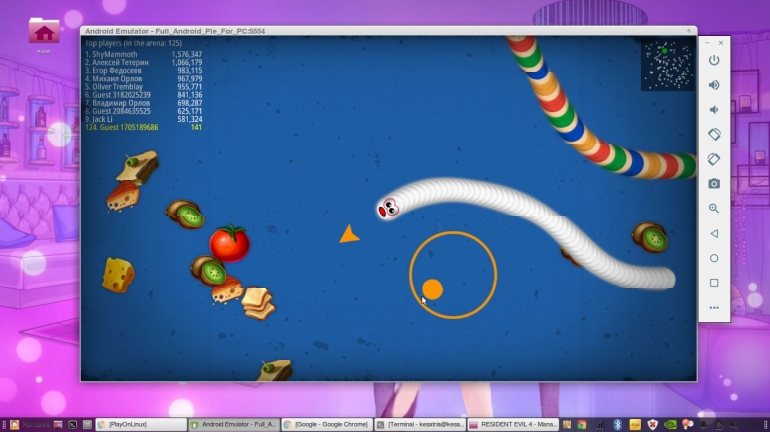Click the network signal tray icon
Viewport: 770px width, 432px height.
[x=600, y=425]
